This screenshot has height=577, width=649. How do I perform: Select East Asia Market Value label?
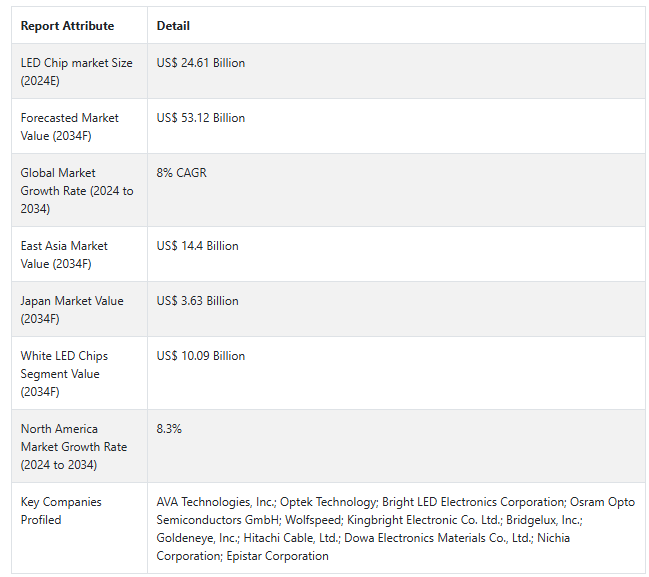tap(64, 255)
